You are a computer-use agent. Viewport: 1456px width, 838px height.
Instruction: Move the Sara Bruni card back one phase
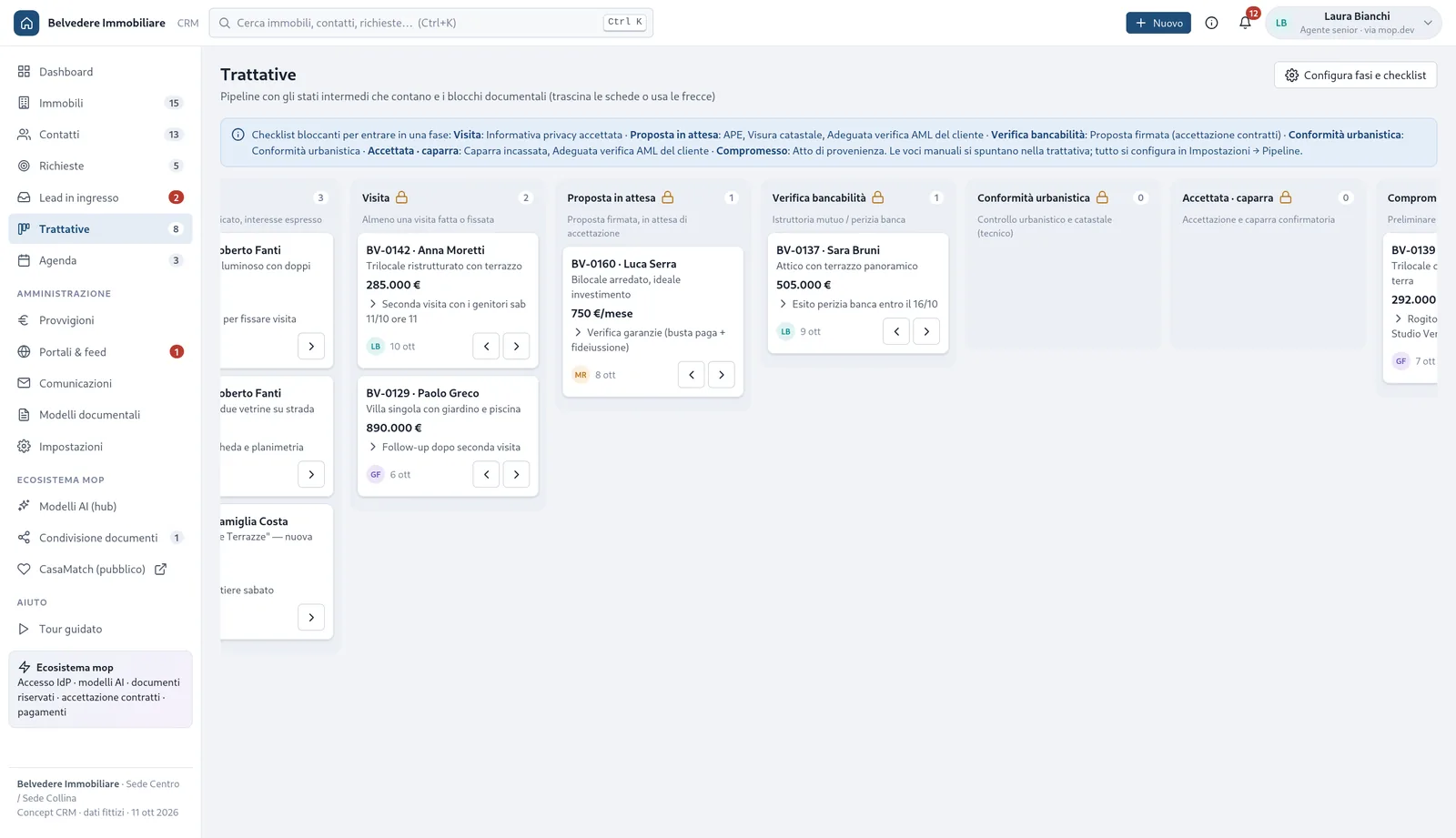tap(896, 332)
